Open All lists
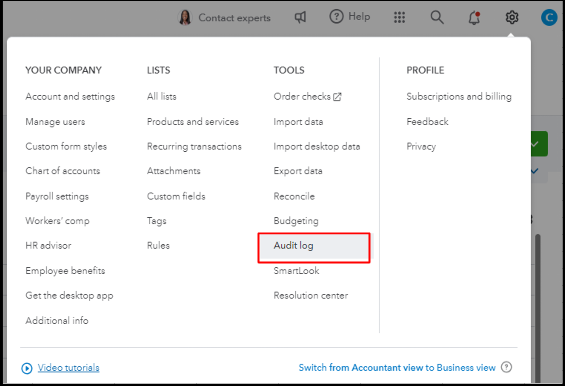This screenshot has width=565, height=386. pos(161,97)
